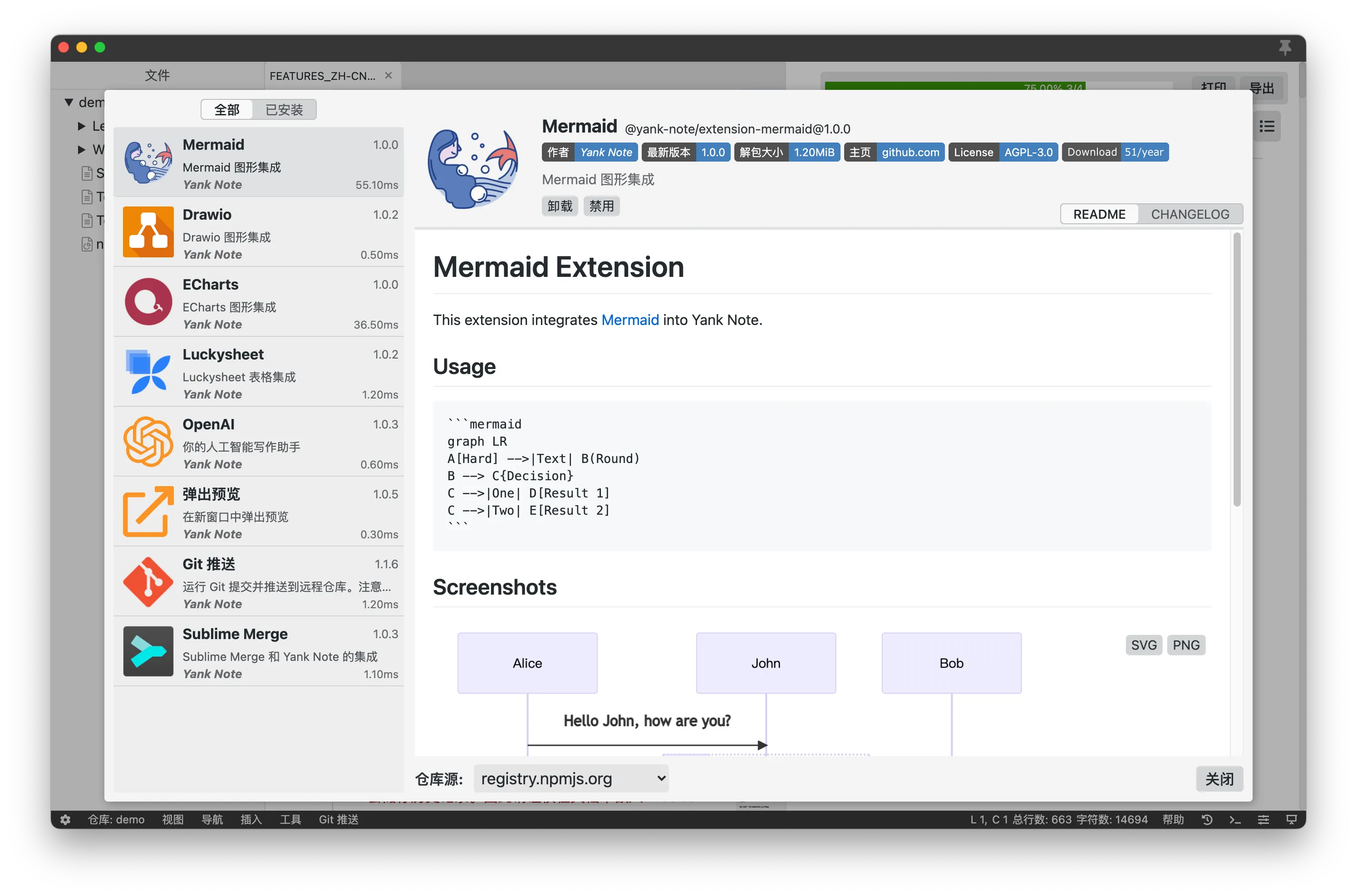
Task: Toggle the terminal icon in status bar
Action: pyautogui.click(x=1235, y=819)
